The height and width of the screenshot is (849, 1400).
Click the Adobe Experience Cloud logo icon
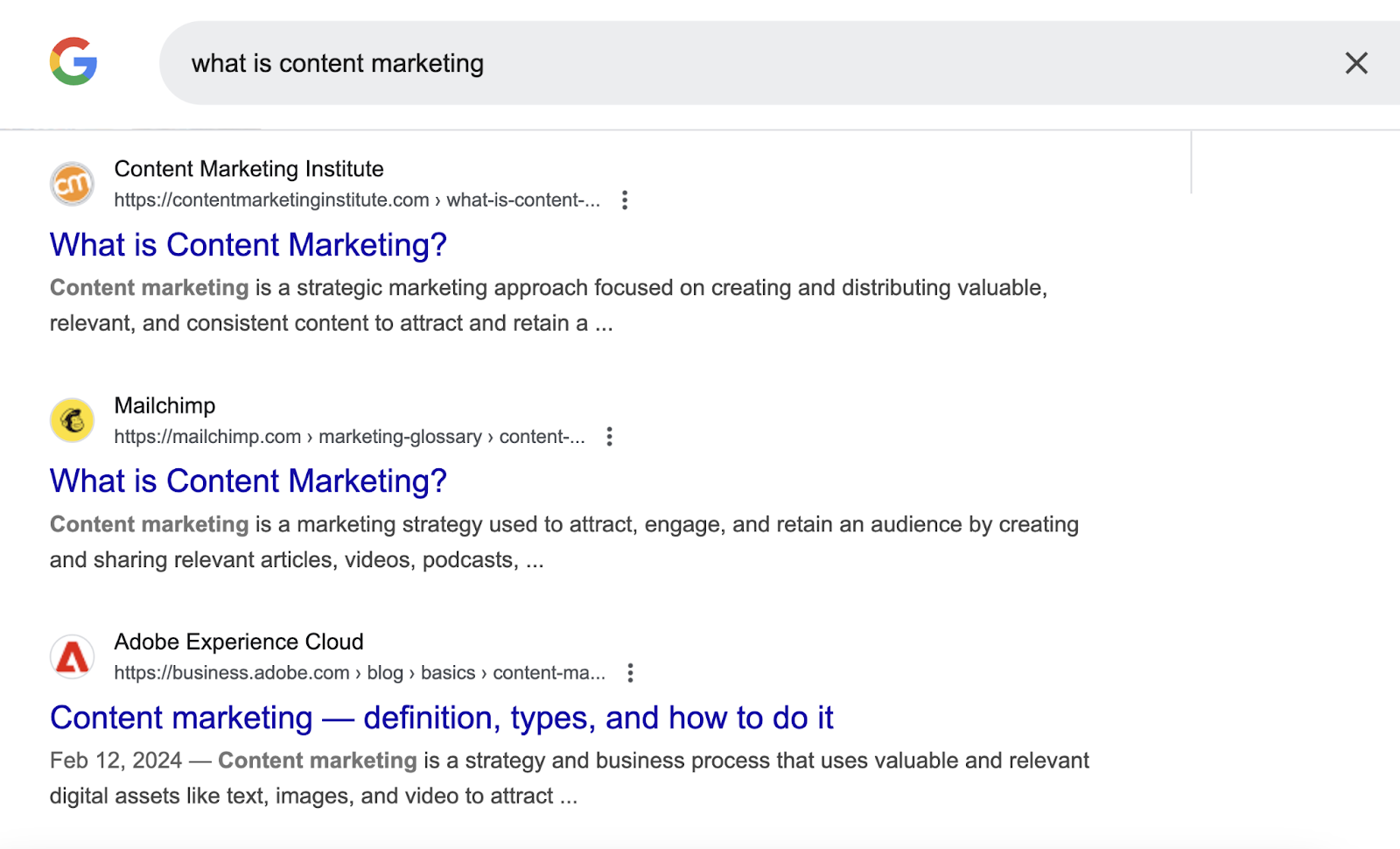tap(72, 657)
